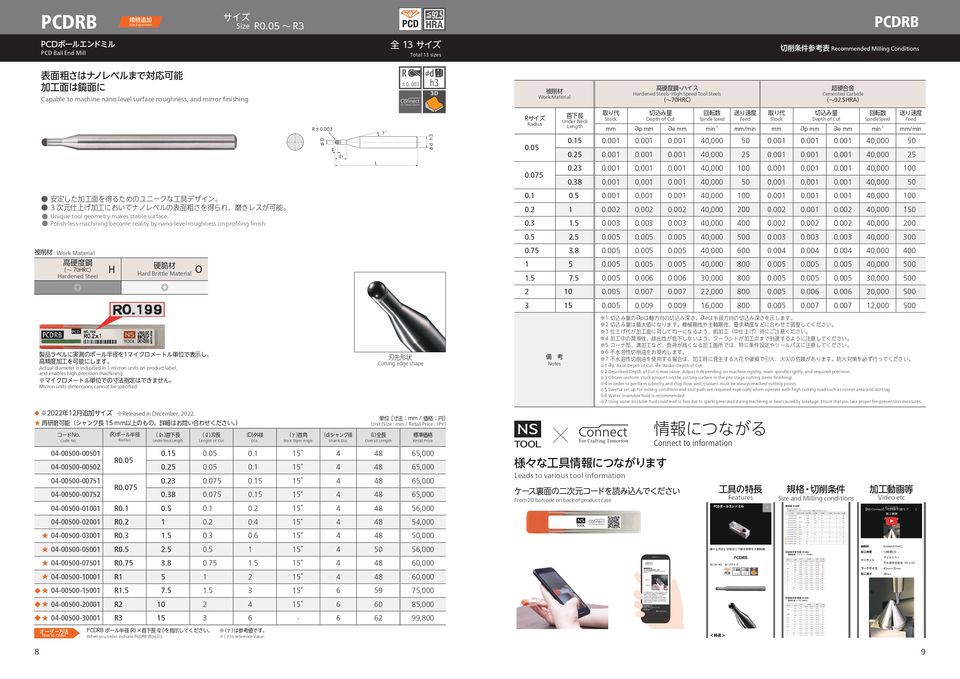The width and height of the screenshot is (960, 679).
Task: Click the photo of hand scanning with phone
Action: (x=562, y=597)
